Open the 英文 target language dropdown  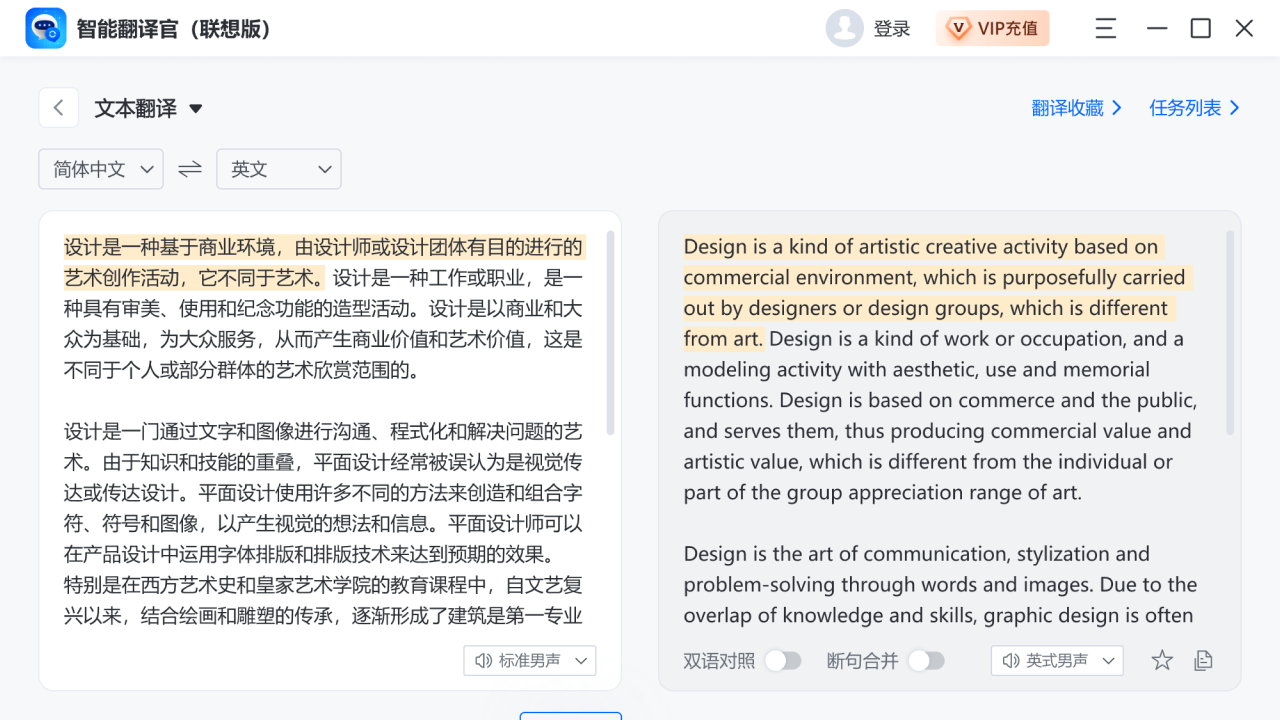click(x=278, y=169)
